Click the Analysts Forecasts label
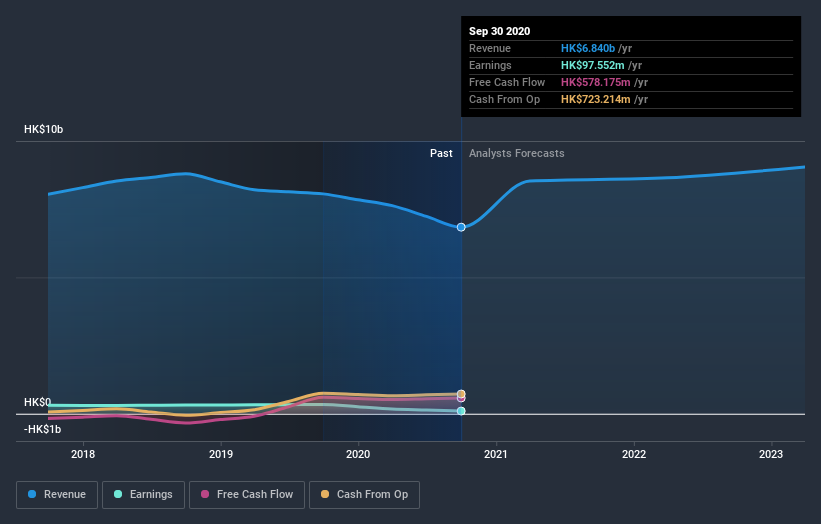The height and width of the screenshot is (524, 821). coord(516,153)
